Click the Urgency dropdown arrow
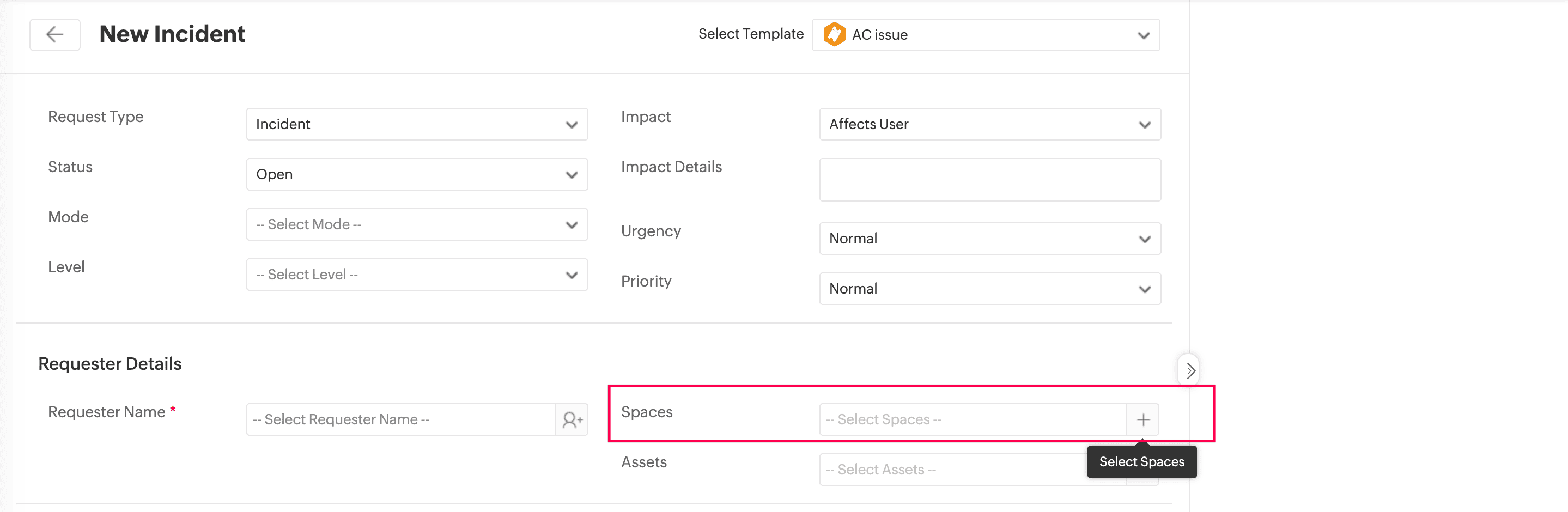1568x512 pixels. point(1144,239)
